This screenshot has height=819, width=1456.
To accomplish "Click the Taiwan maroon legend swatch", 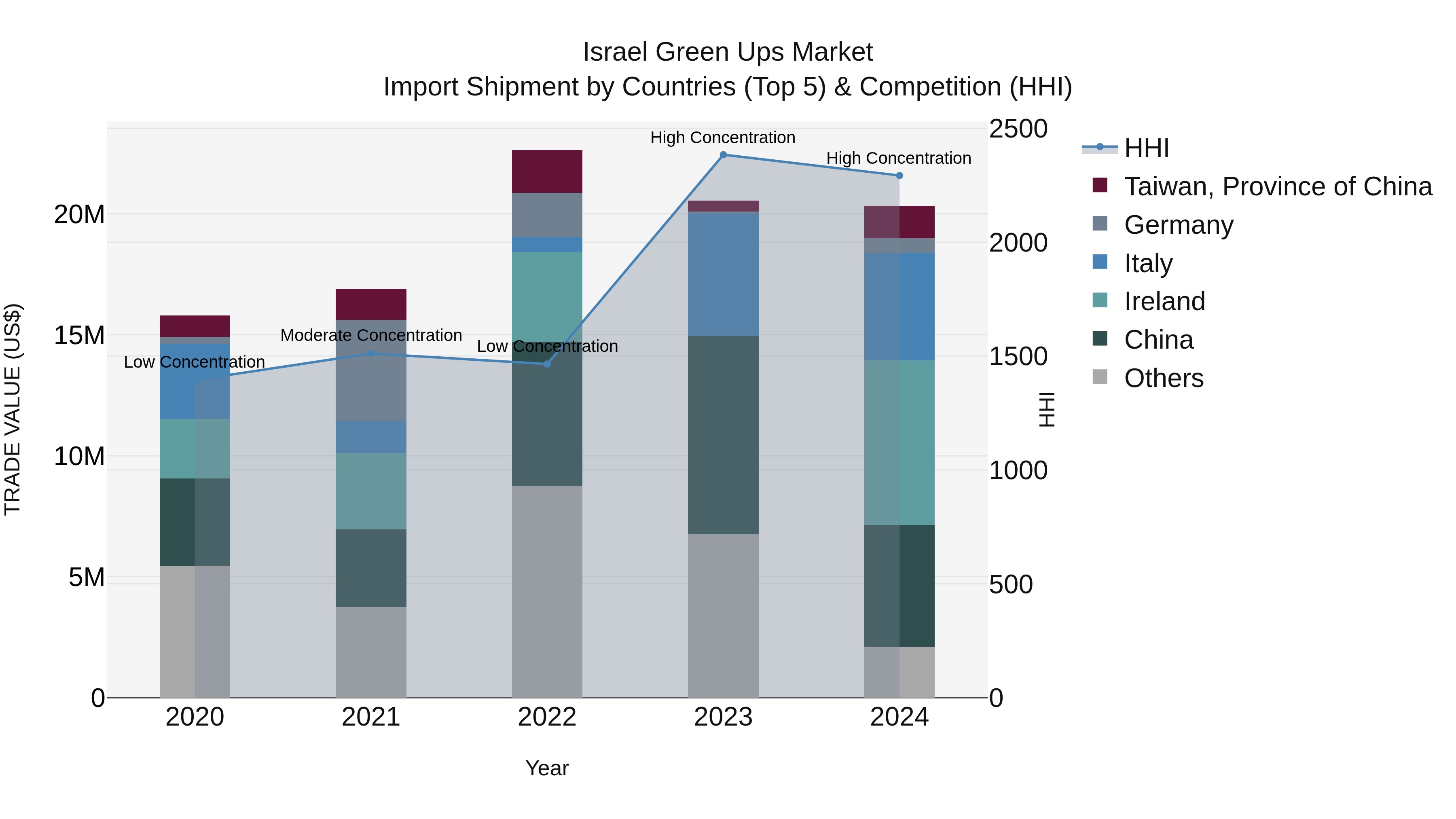I will [x=1100, y=185].
